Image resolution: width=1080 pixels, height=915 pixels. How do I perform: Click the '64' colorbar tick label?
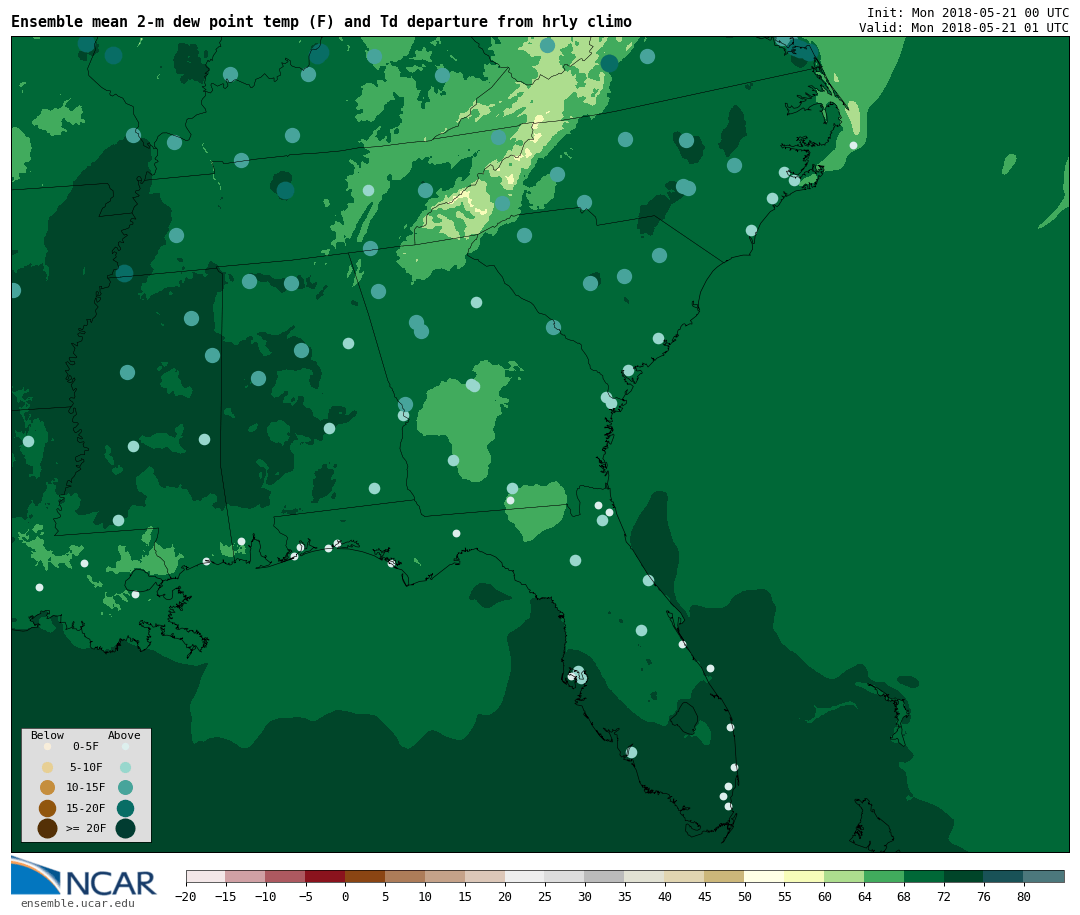864,896
